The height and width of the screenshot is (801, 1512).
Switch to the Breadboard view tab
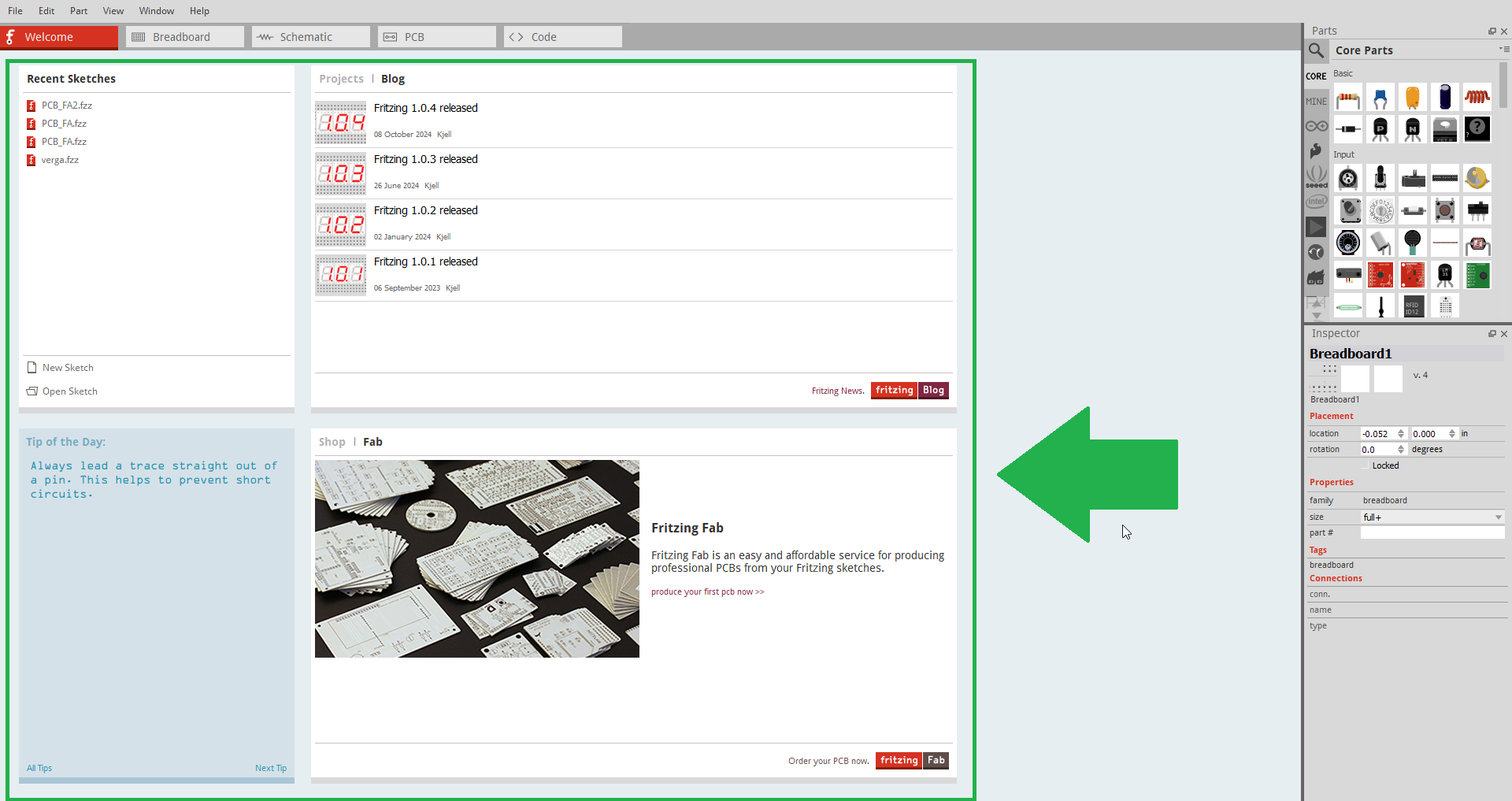pos(185,37)
